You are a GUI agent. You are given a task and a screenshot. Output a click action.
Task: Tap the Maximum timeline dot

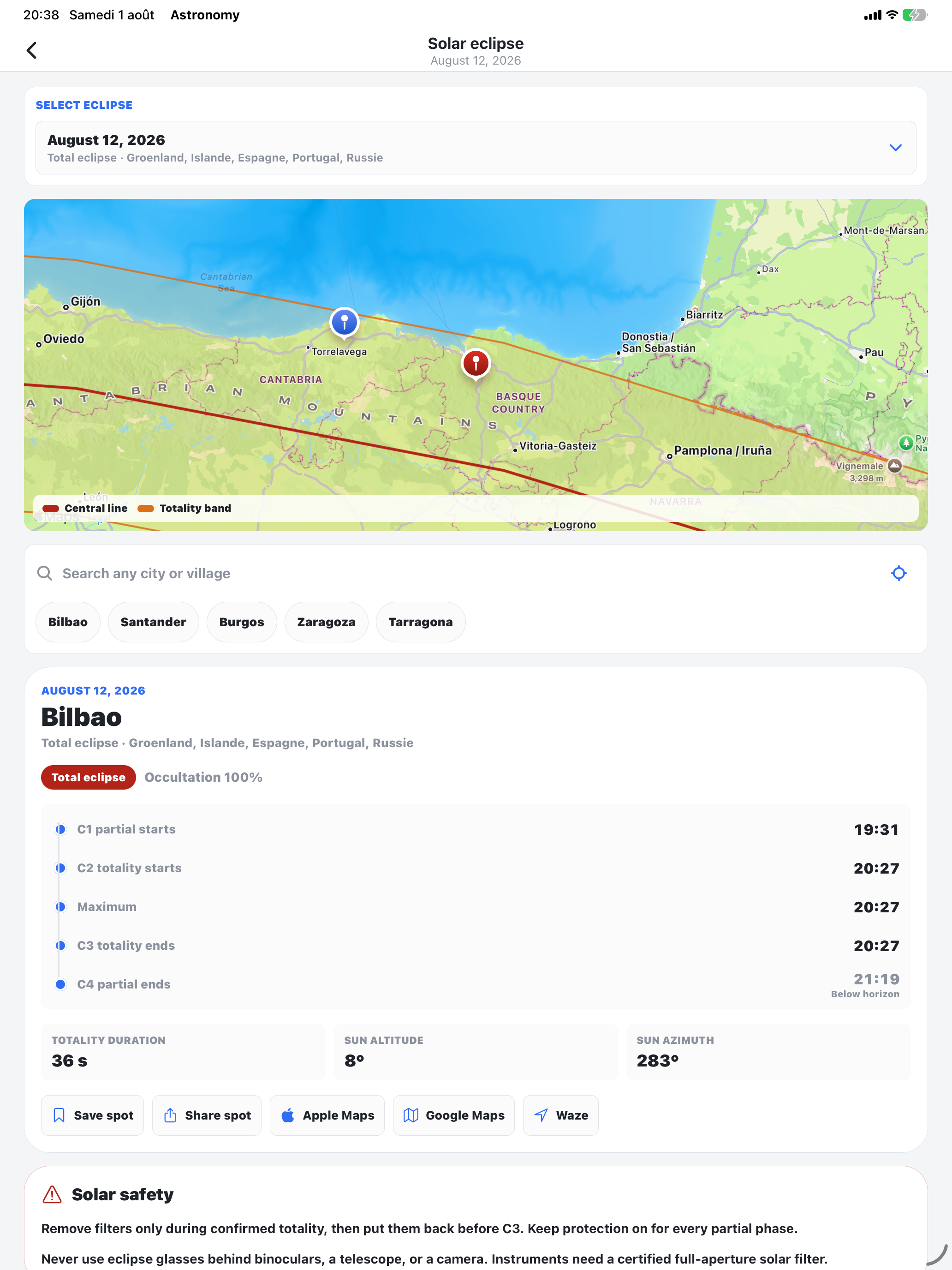[60, 906]
